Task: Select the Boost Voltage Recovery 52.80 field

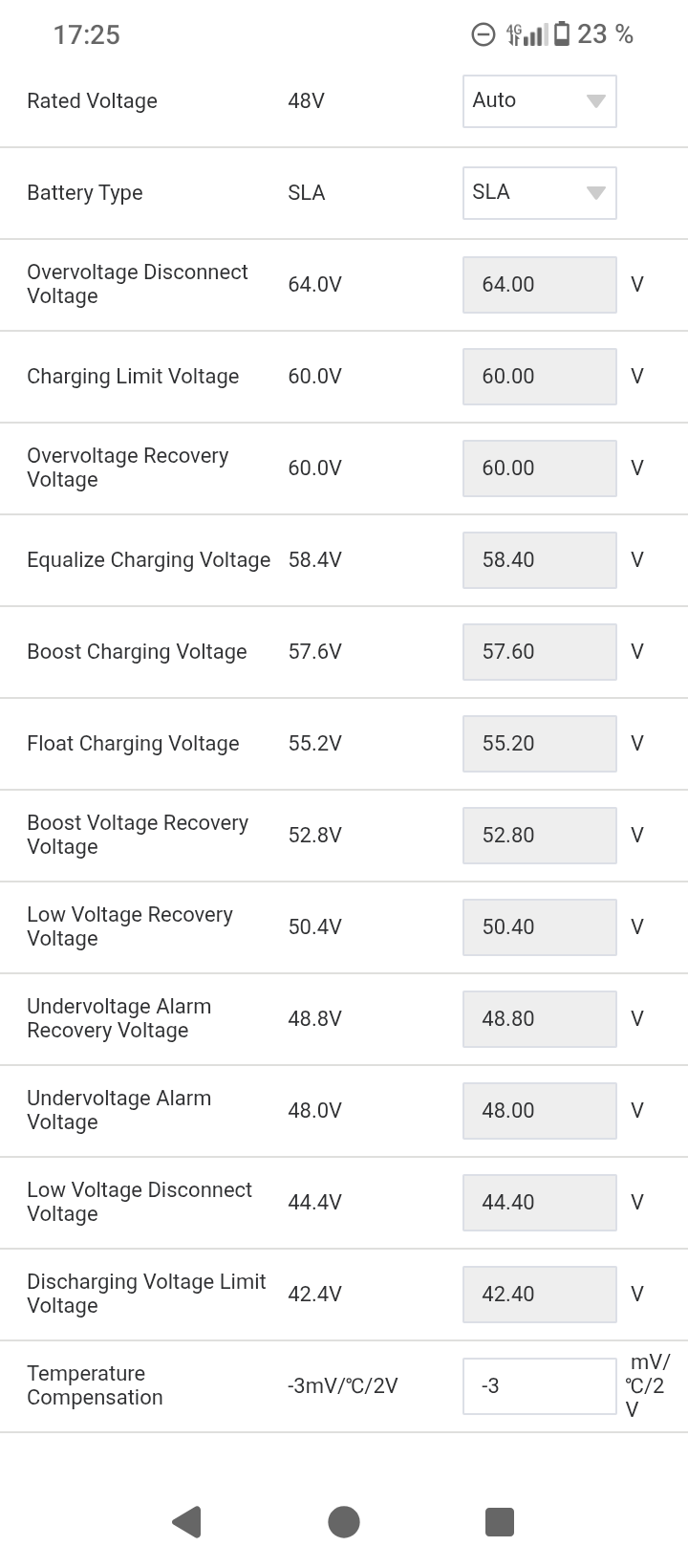Action: [x=540, y=836]
